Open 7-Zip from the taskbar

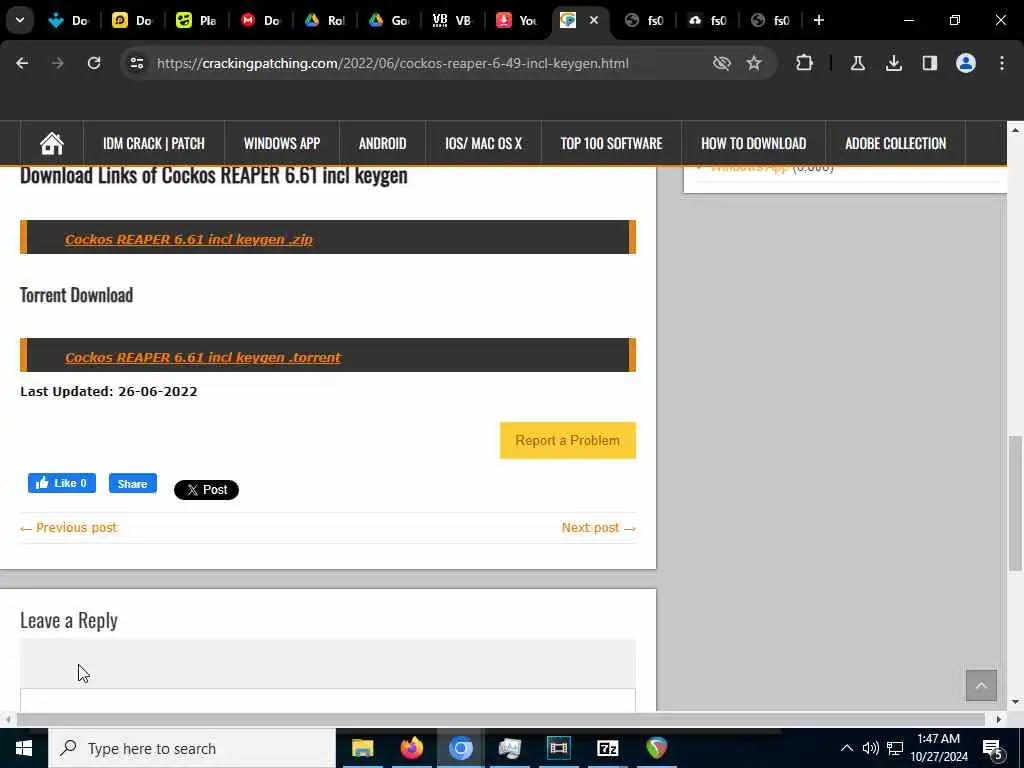(x=607, y=748)
